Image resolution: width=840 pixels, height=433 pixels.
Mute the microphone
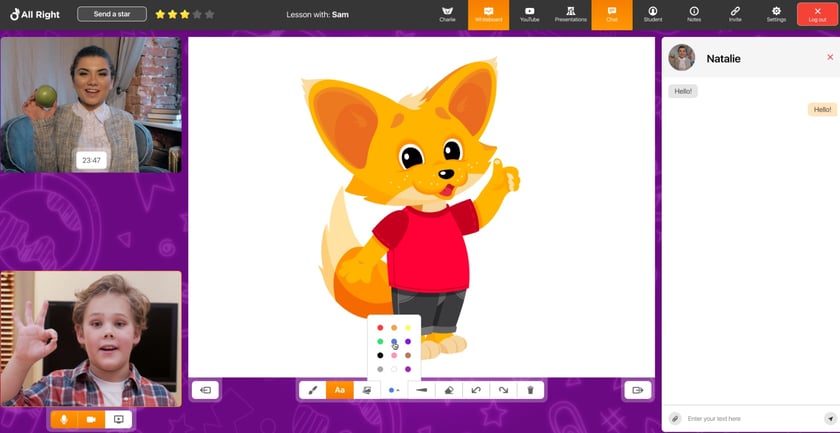tap(64, 420)
